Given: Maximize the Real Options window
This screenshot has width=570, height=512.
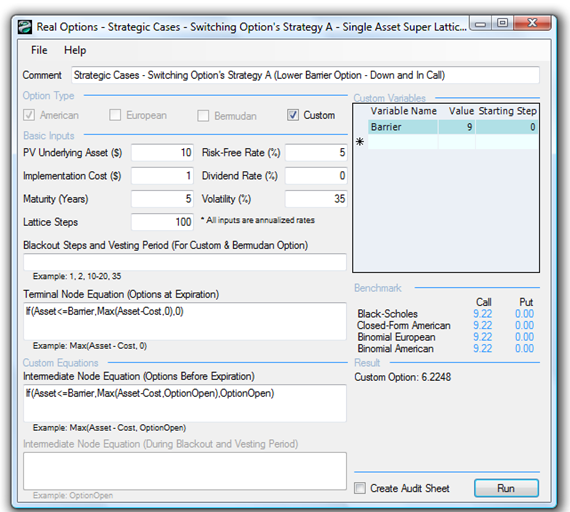Looking at the screenshot, I should click(x=502, y=23).
